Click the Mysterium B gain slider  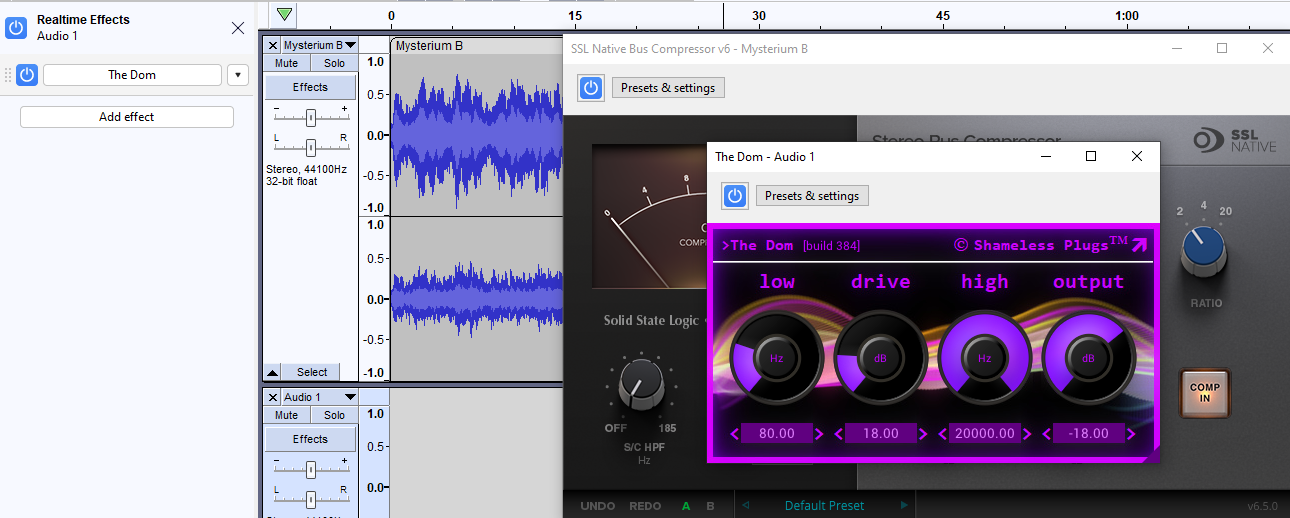click(311, 117)
